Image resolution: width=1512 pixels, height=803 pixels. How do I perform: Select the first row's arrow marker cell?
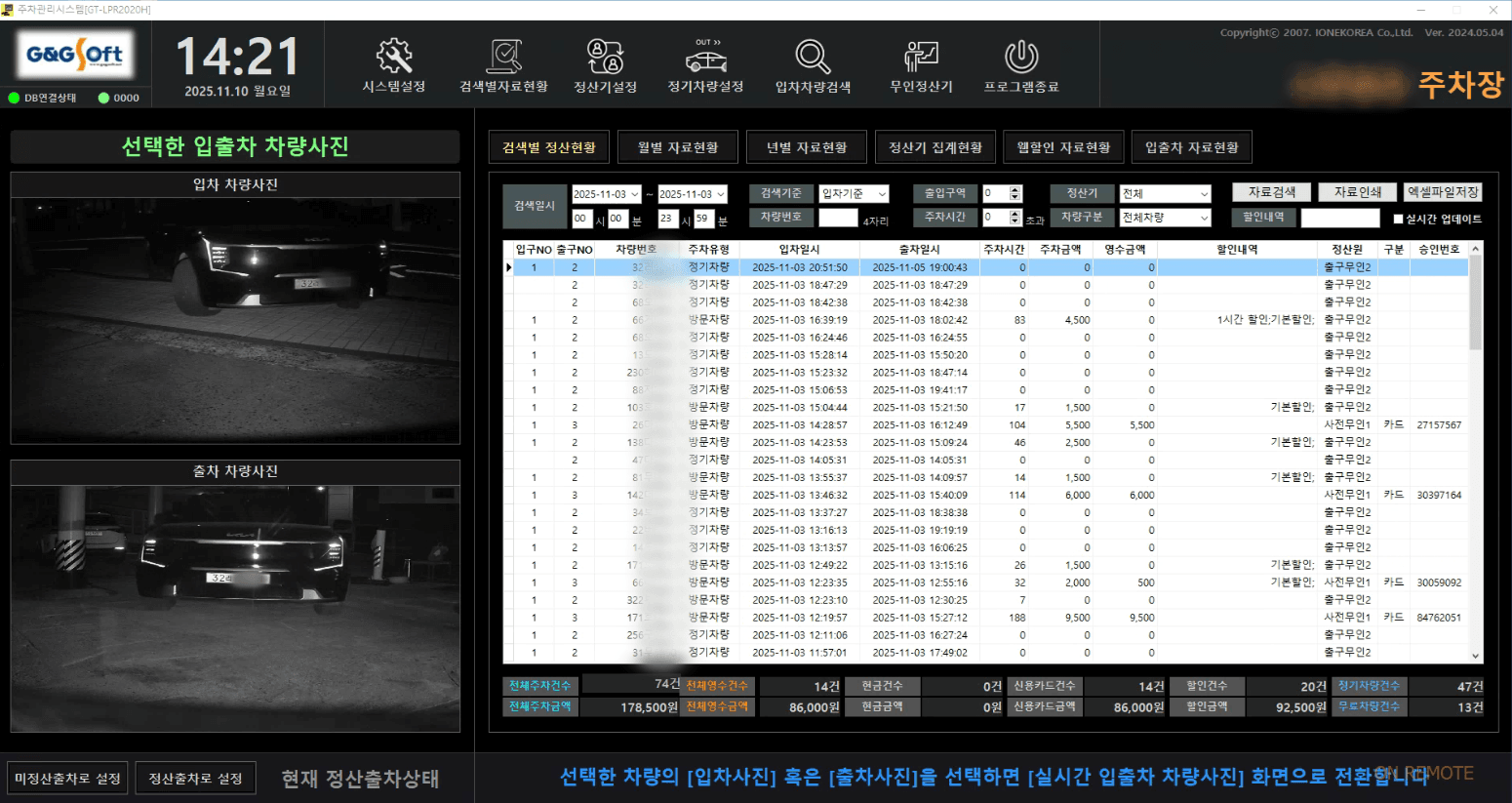510,267
